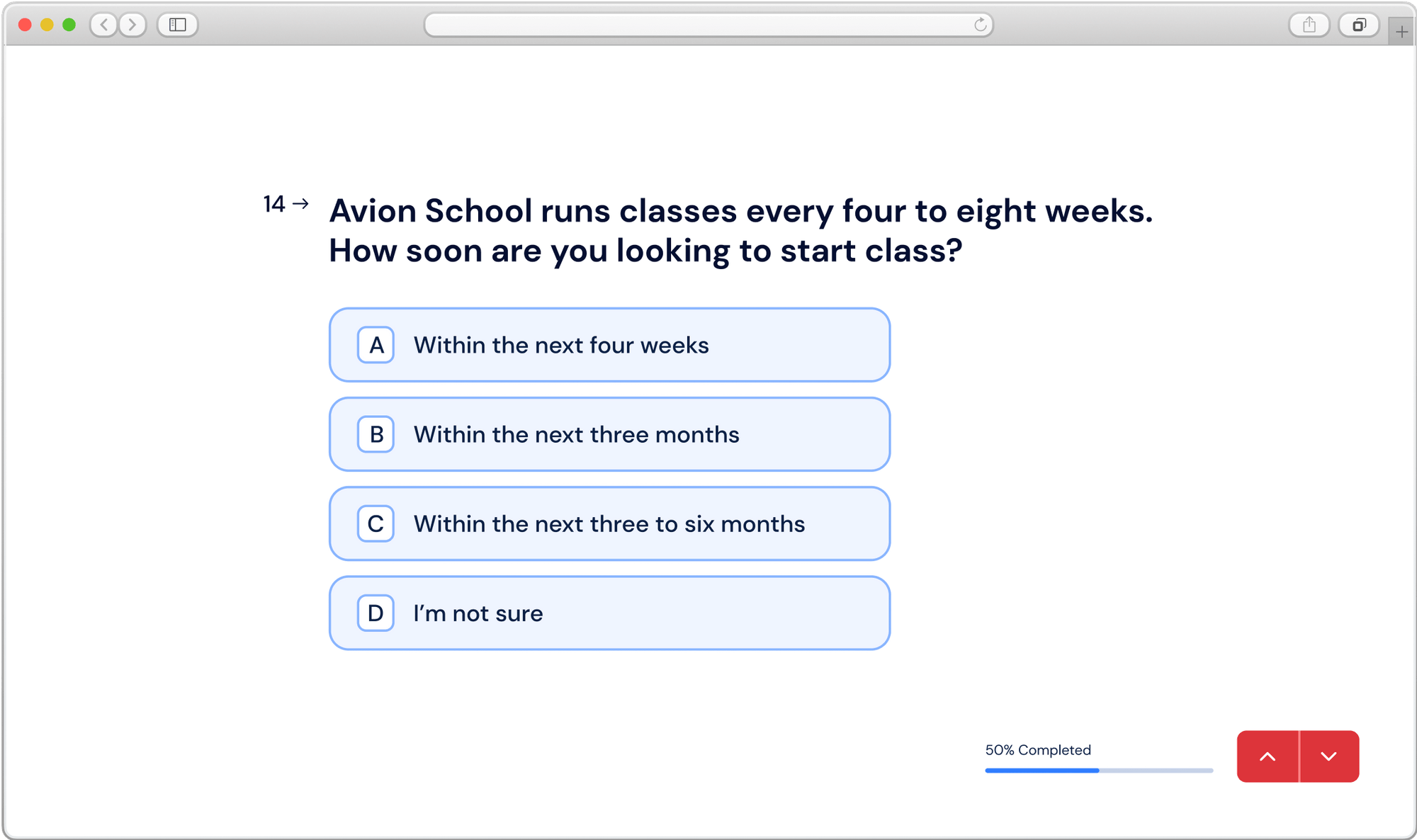Click the browser forward navigation arrow

tap(132, 25)
